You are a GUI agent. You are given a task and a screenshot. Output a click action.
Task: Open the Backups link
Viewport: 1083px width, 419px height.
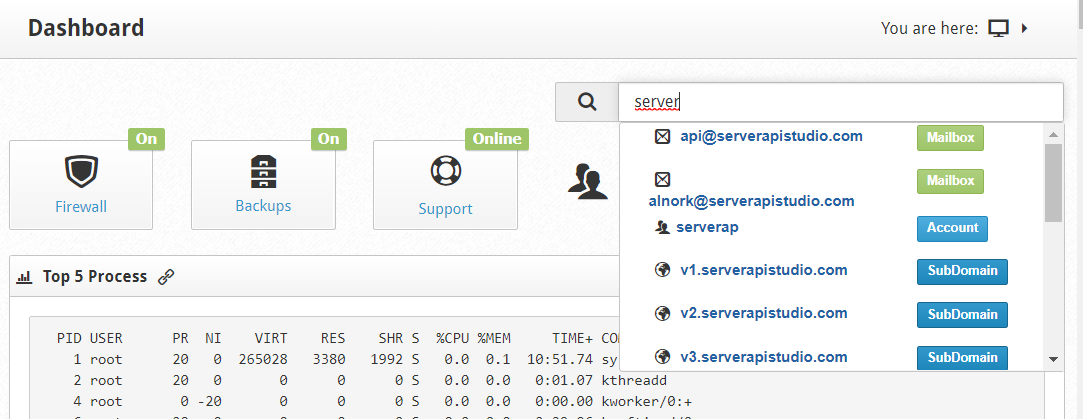point(263,206)
